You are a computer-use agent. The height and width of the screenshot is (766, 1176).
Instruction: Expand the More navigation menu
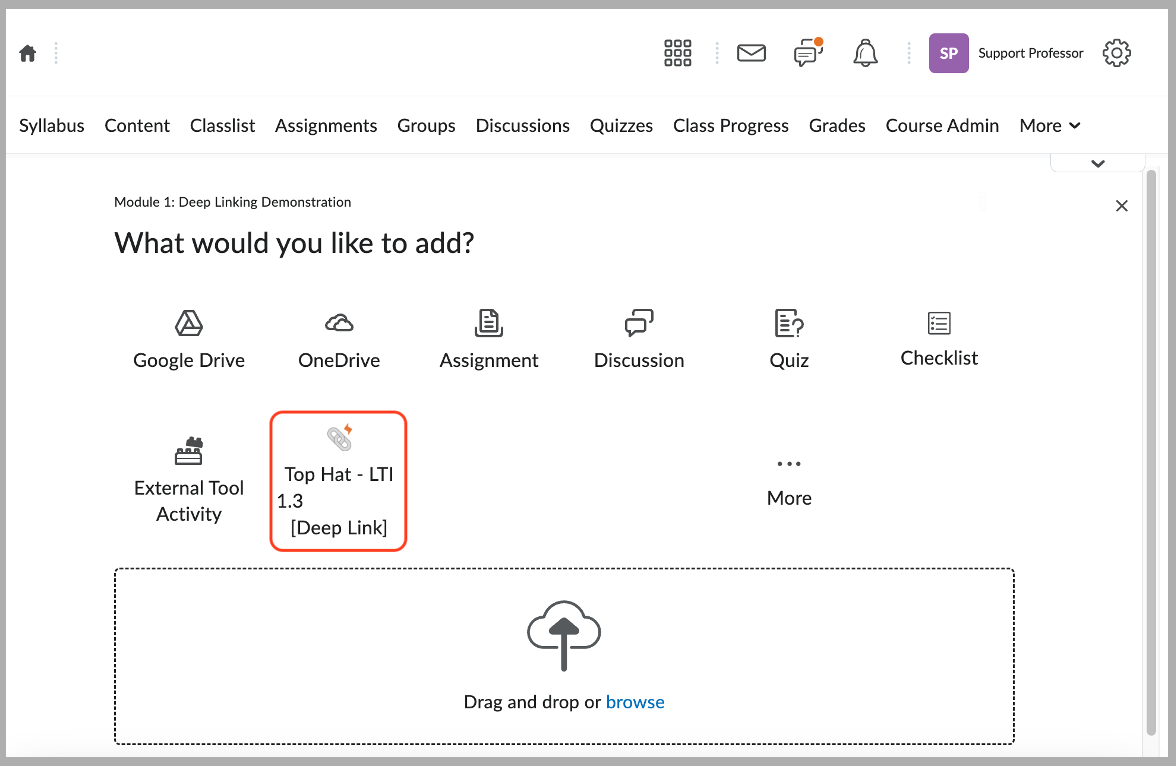(x=1049, y=125)
